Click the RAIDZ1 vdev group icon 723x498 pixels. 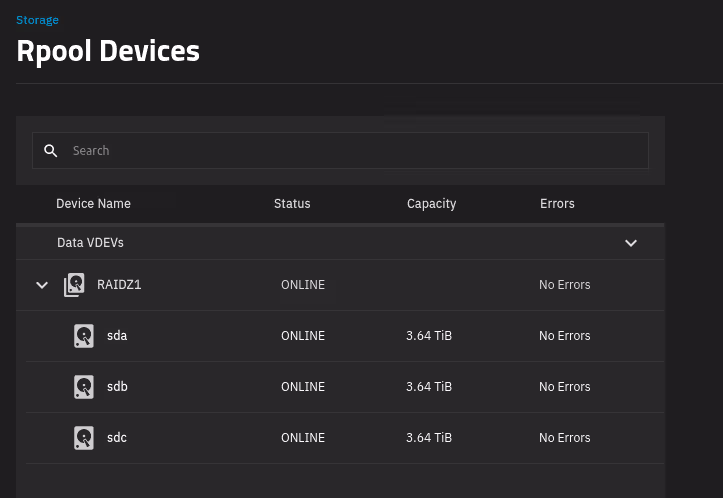coord(74,285)
